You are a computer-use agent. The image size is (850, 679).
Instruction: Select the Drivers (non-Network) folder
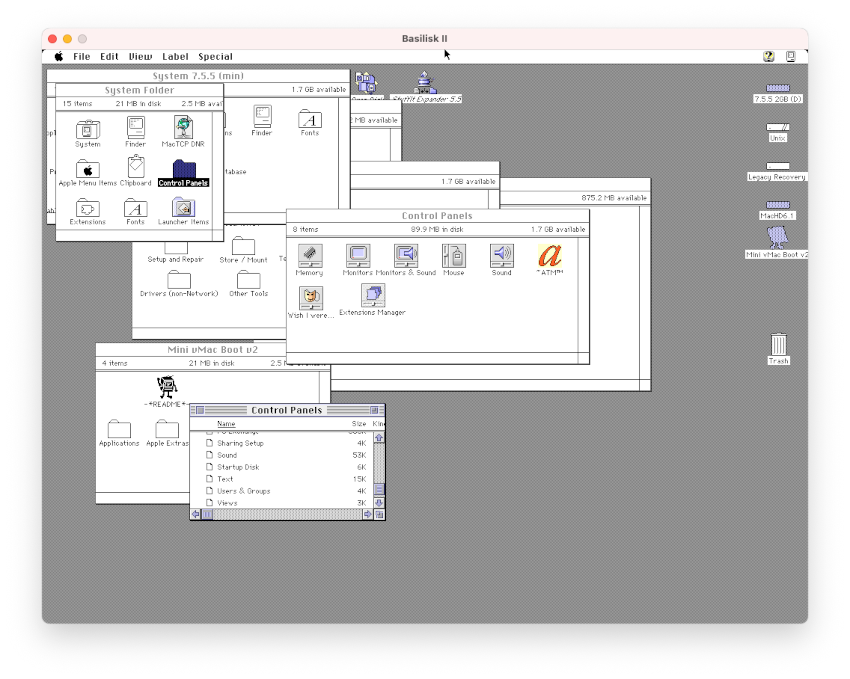pos(179,280)
